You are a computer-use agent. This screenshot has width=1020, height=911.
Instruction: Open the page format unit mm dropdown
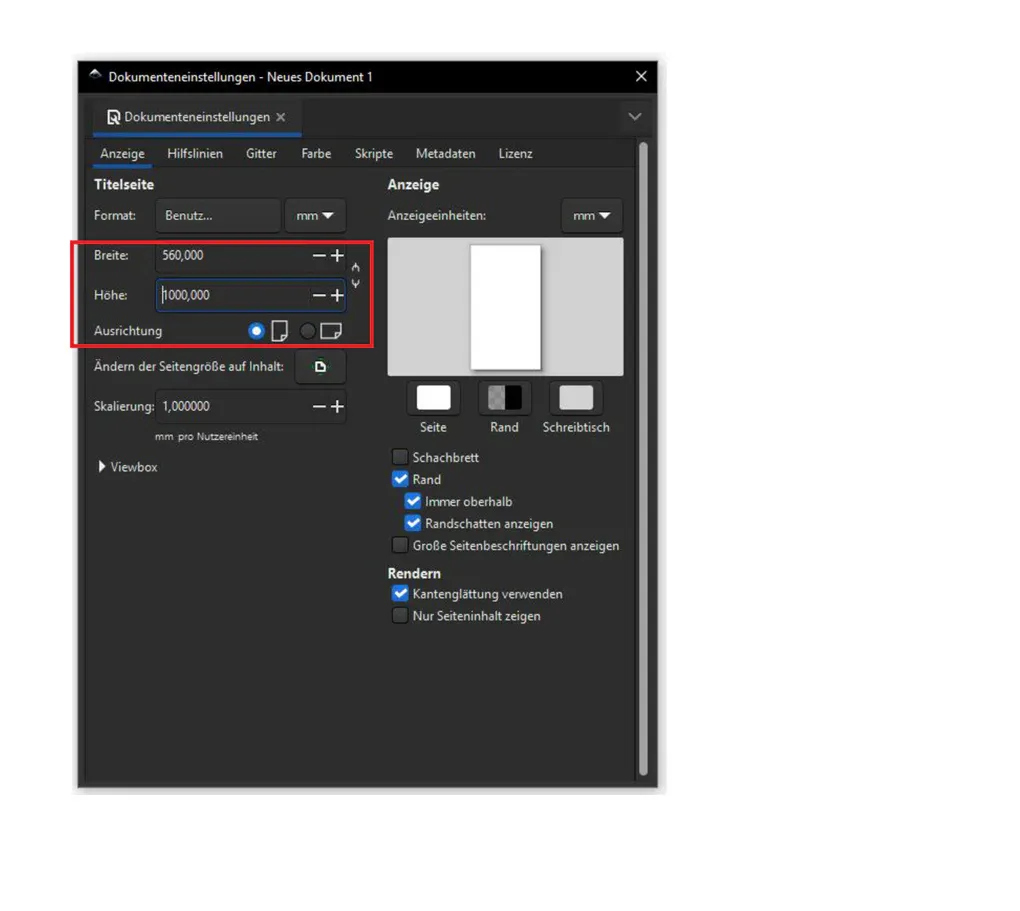point(315,215)
